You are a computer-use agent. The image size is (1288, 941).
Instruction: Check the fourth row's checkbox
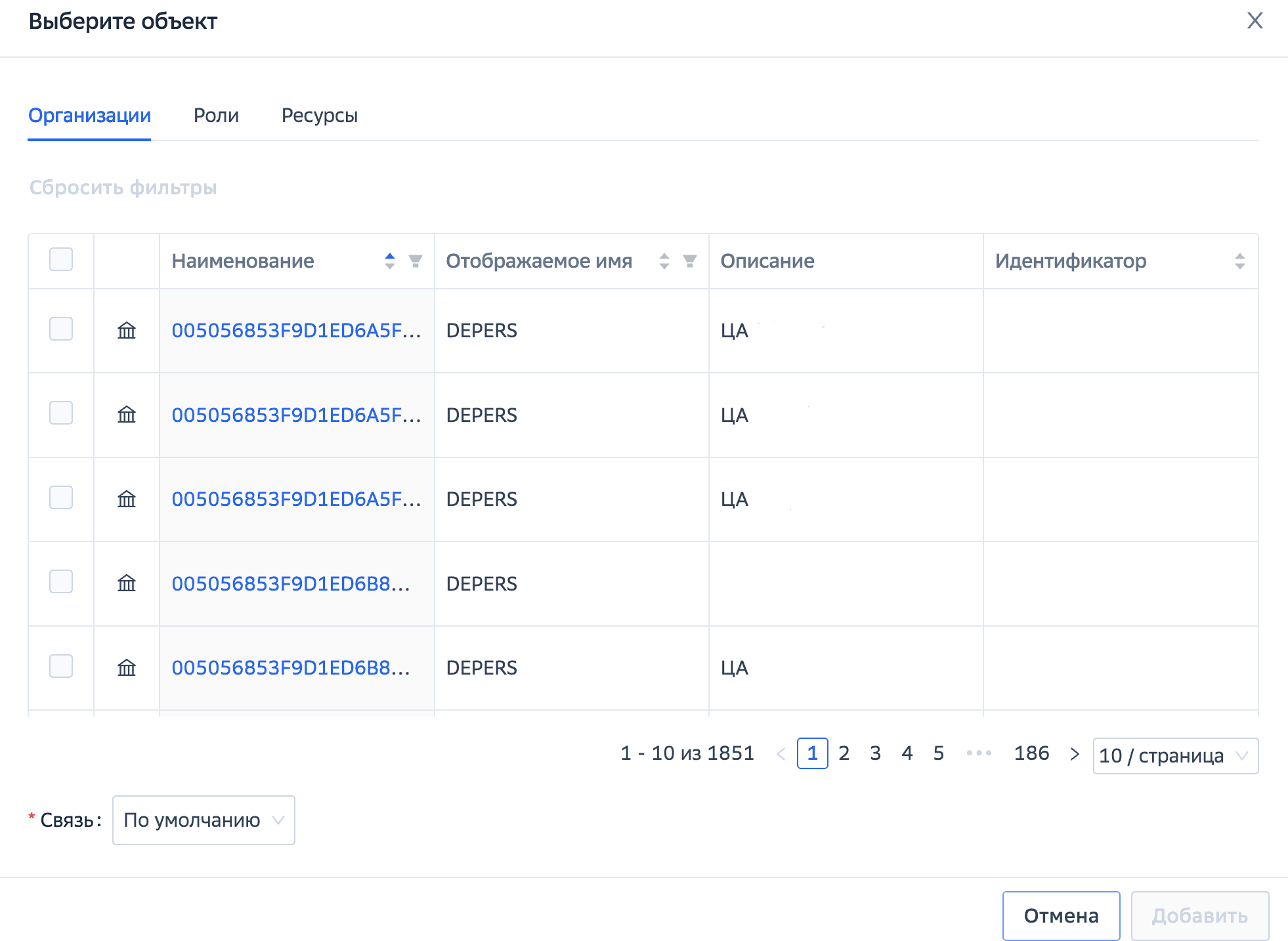[x=61, y=582]
